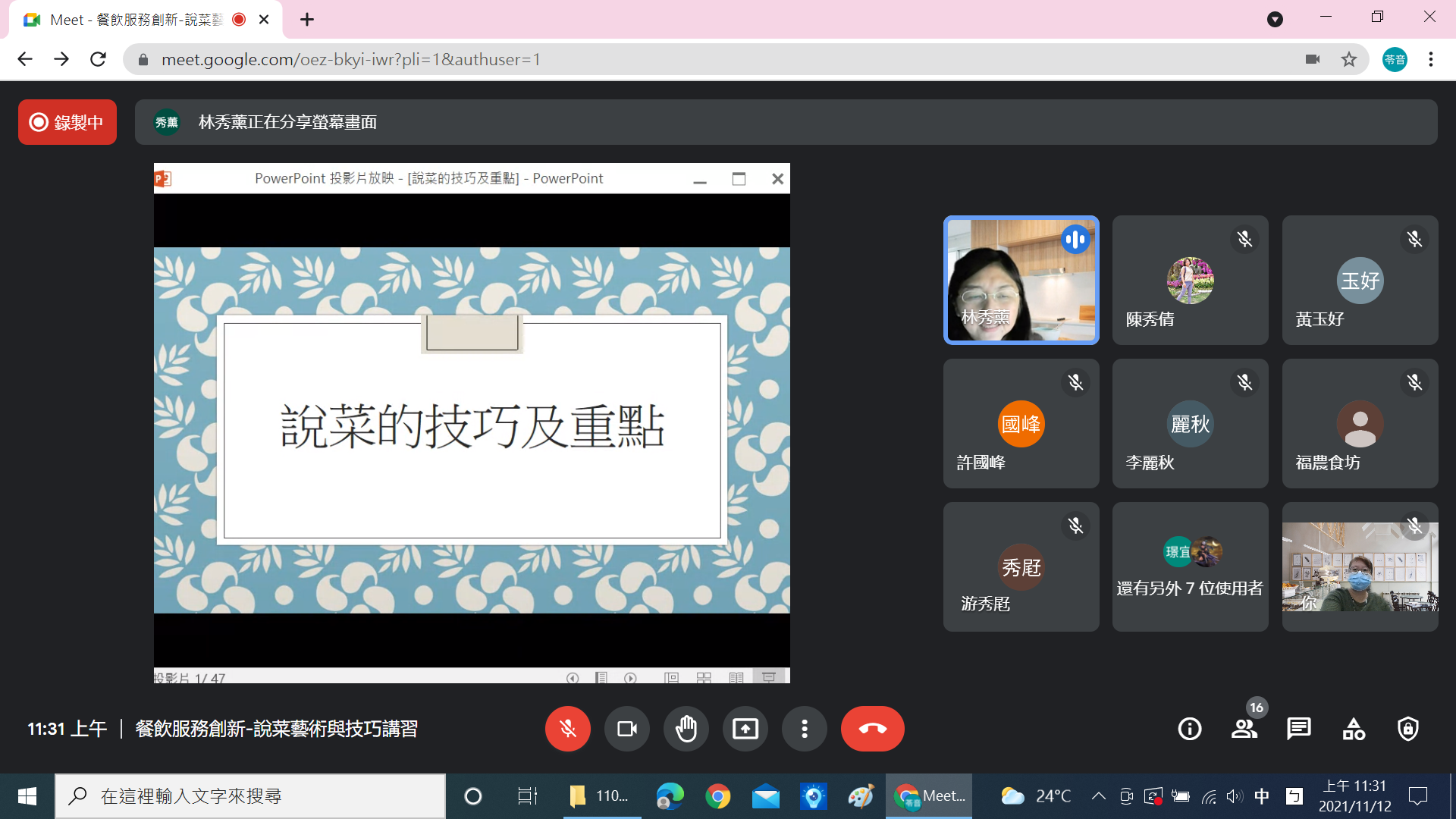1456x819 pixels.
Task: Open Chrome's three-dot customize menu
Action: pyautogui.click(x=1431, y=59)
